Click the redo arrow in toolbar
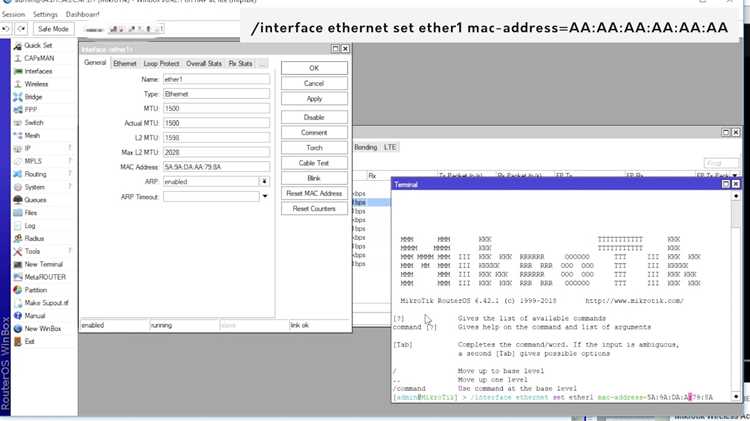This screenshot has height=421, width=750. [22, 29]
